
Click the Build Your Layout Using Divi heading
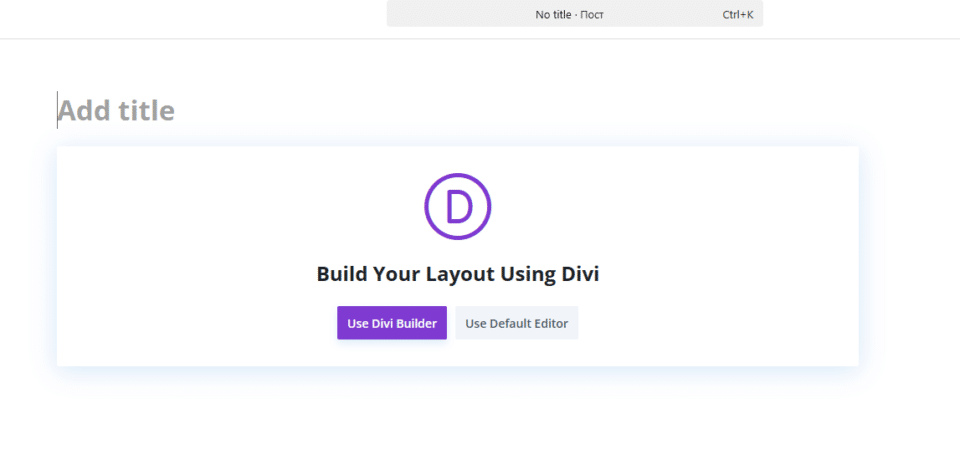(458, 274)
